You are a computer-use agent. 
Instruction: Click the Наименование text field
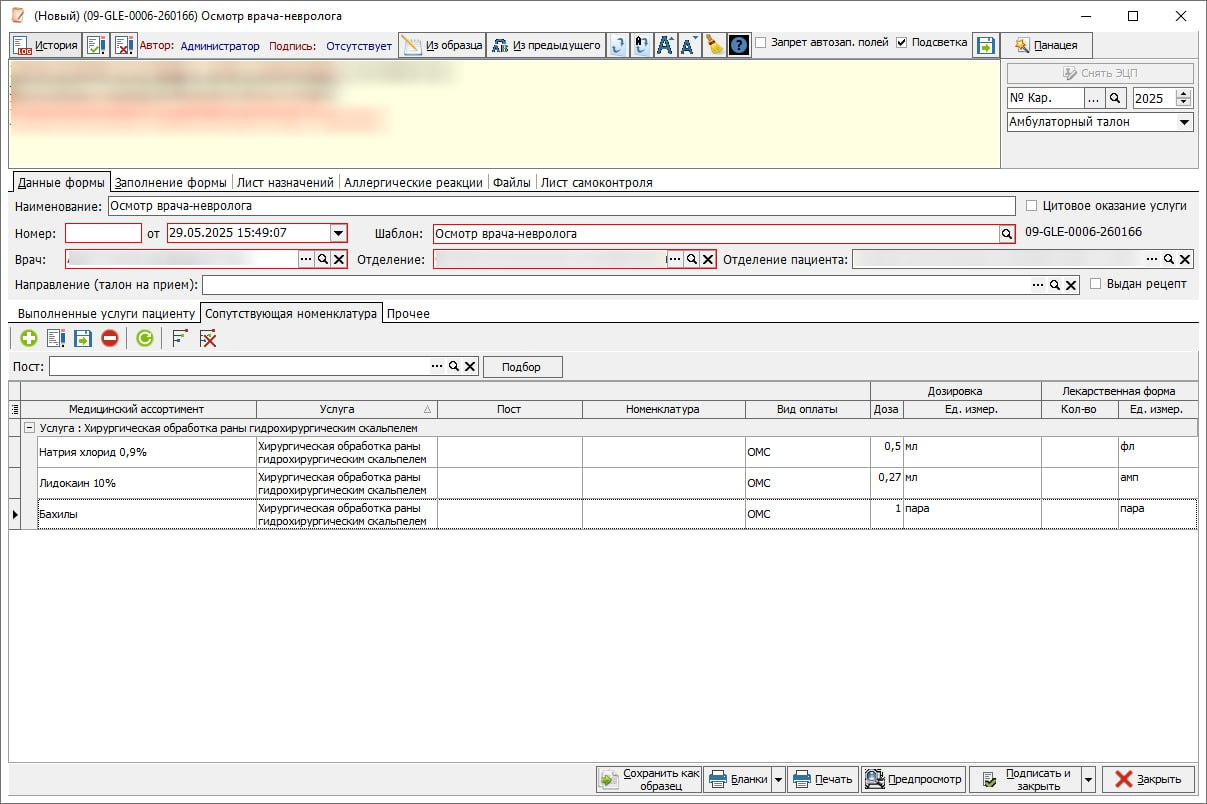(x=561, y=206)
